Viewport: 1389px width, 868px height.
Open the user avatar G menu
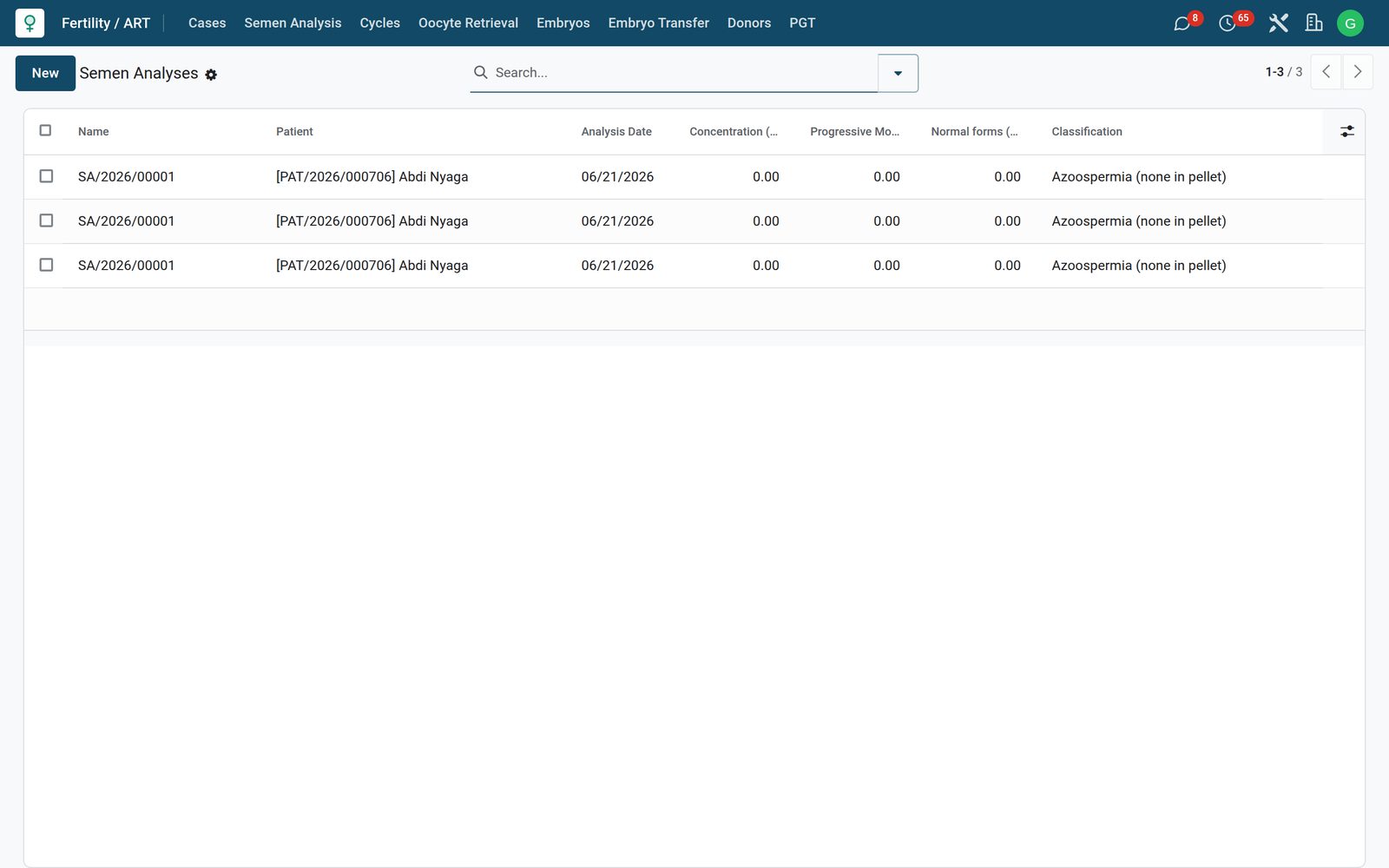click(1350, 23)
